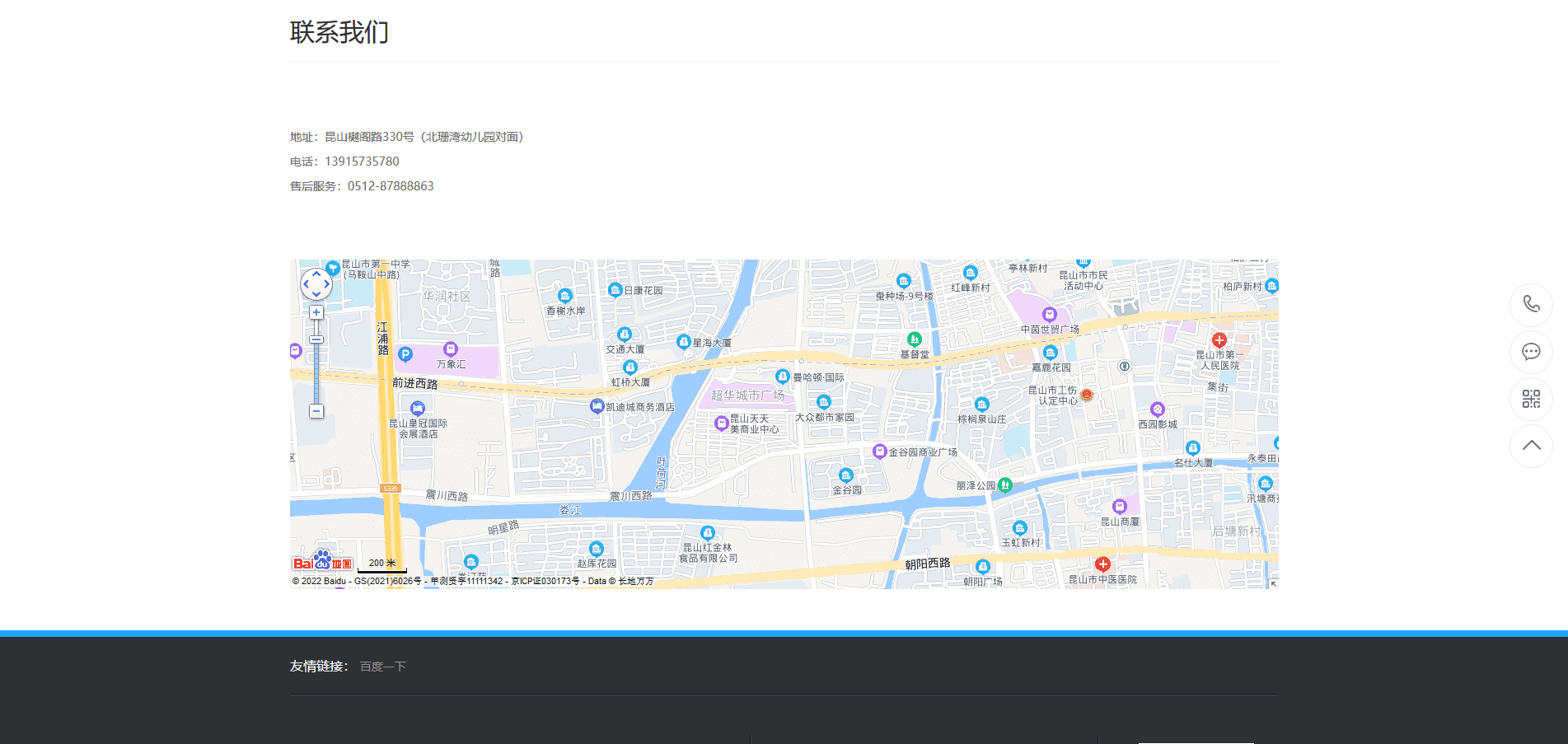The height and width of the screenshot is (744, 1568).
Task: Click the phone contact floating icon
Action: [x=1531, y=304]
